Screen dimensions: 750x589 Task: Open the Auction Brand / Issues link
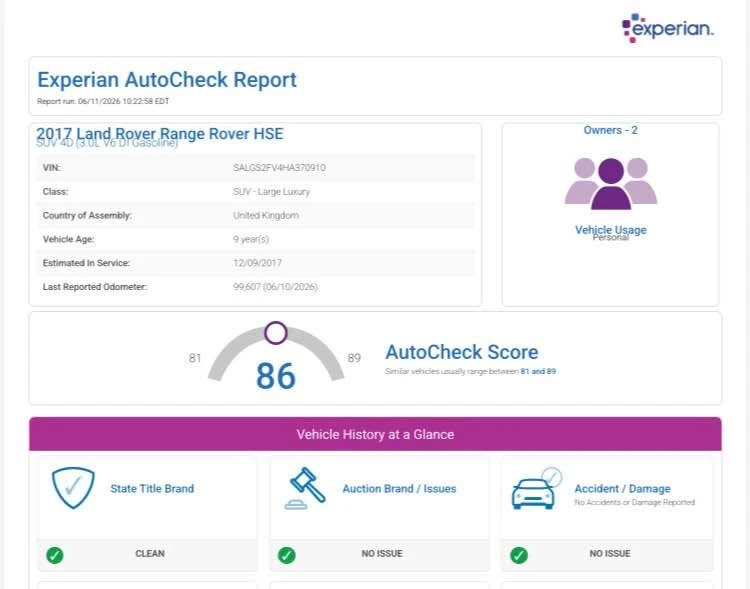pyautogui.click(x=399, y=489)
